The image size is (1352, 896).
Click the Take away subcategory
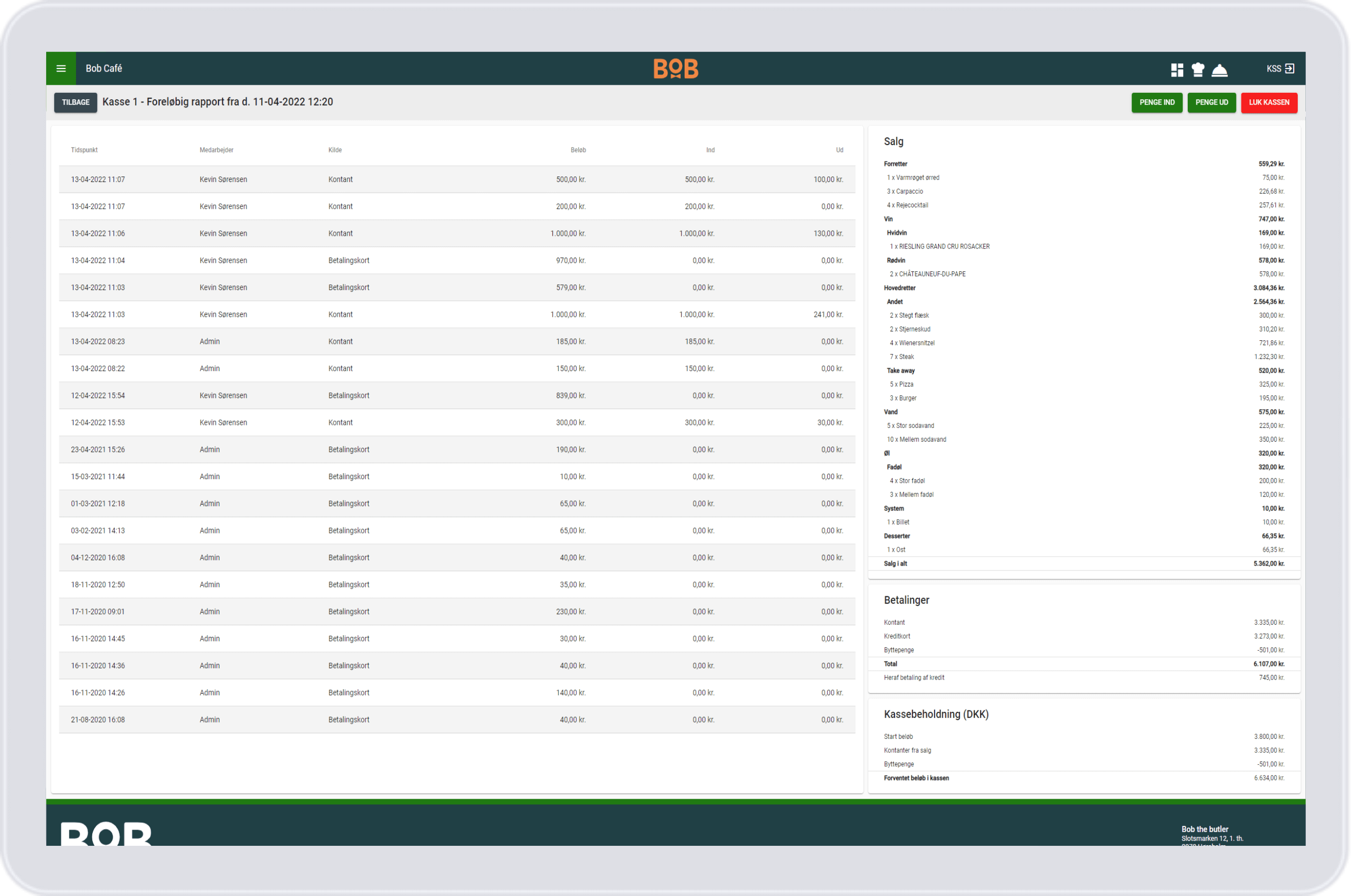(x=1085, y=371)
